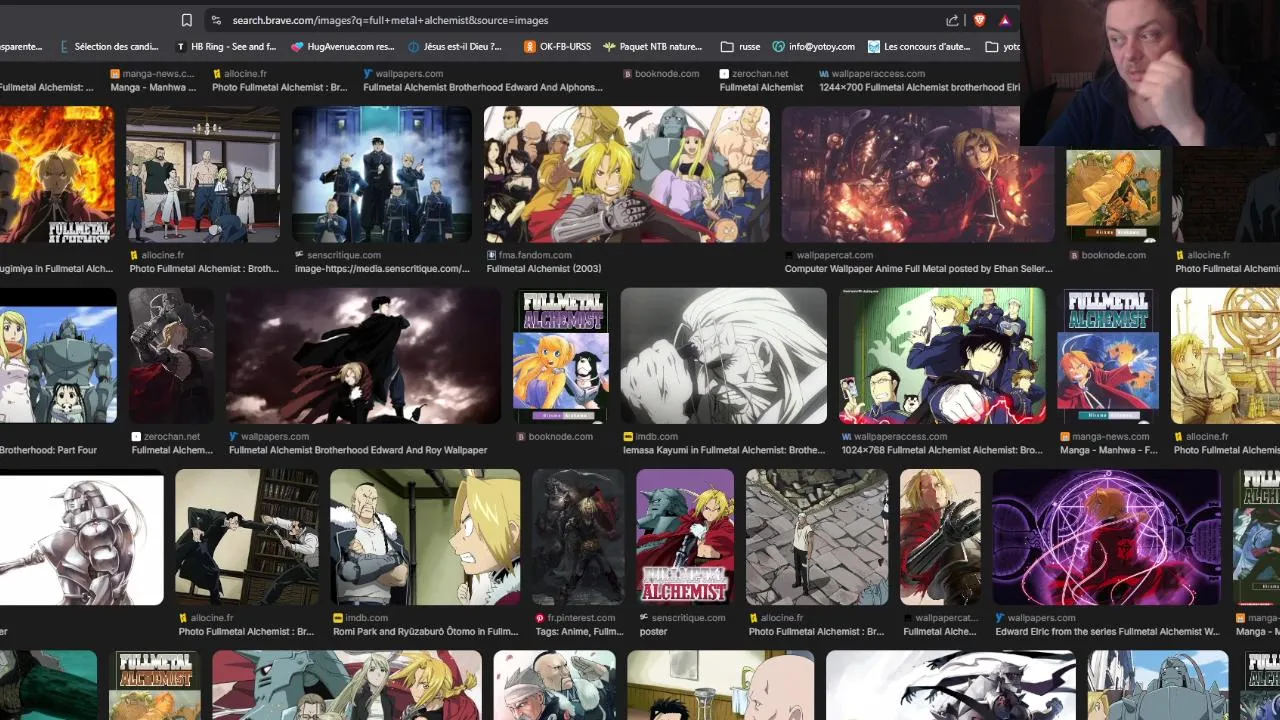
Task: Open the Romi Park and Ryūzaburō Ōtomo image
Action: click(425, 537)
